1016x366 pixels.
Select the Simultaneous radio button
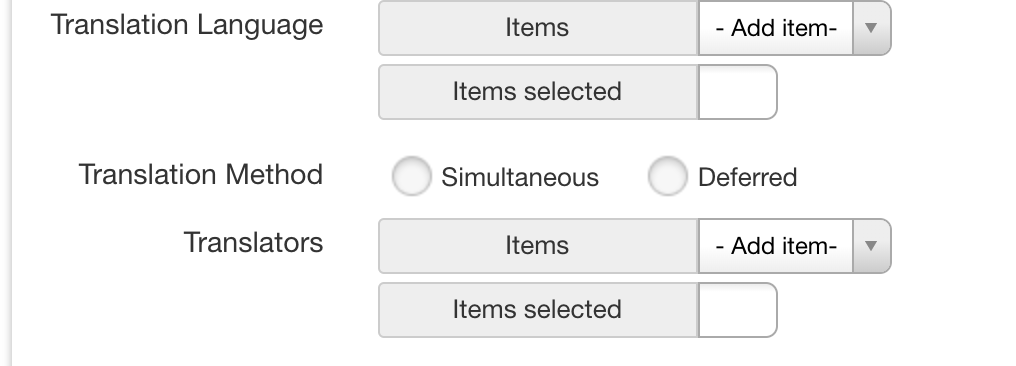coord(411,176)
